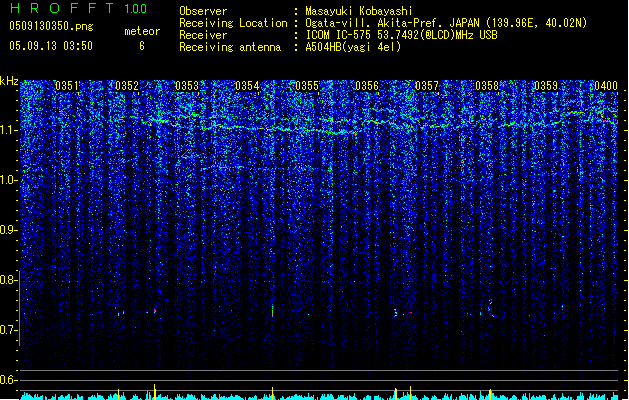Click the A504HB(yagi 4el) antenna text
The image size is (629, 400).
[x=353, y=47]
